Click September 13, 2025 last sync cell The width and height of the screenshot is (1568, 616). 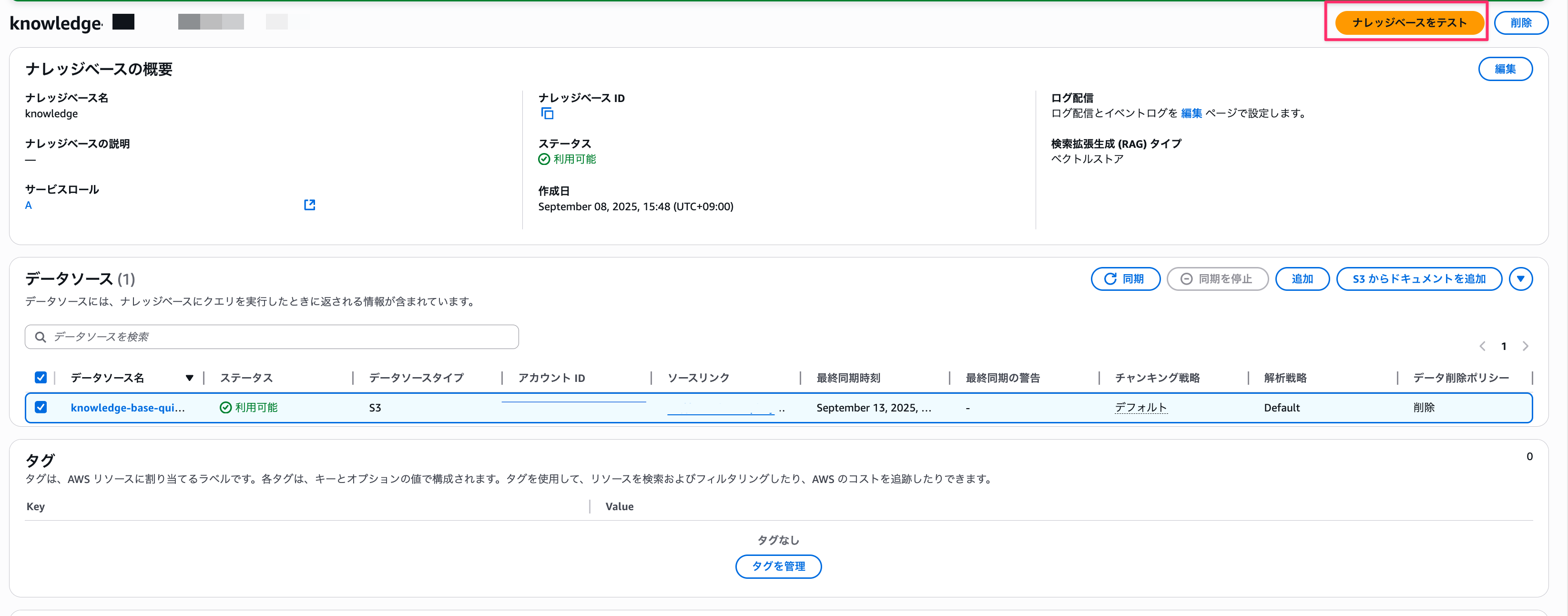[874, 408]
